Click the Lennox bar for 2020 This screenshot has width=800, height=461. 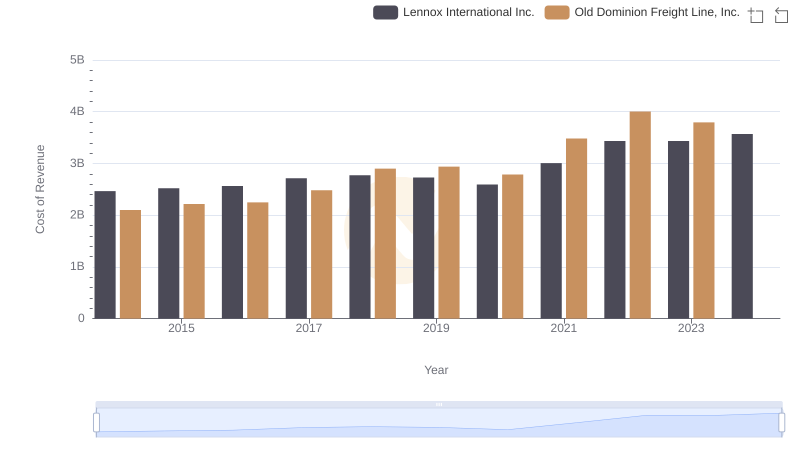tap(487, 251)
